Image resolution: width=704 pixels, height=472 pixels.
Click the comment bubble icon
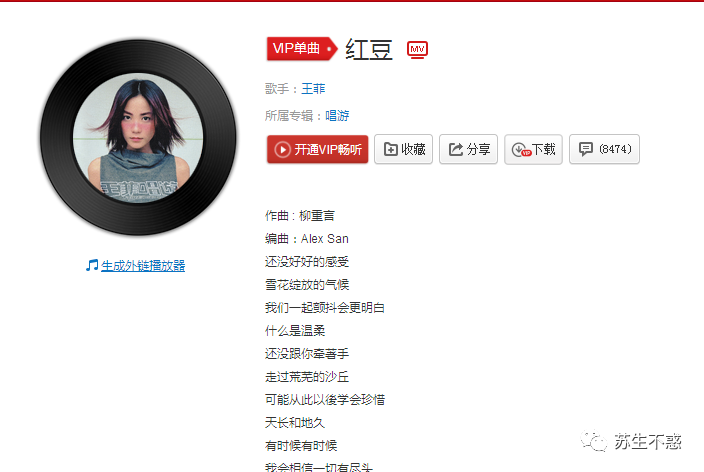(x=585, y=149)
